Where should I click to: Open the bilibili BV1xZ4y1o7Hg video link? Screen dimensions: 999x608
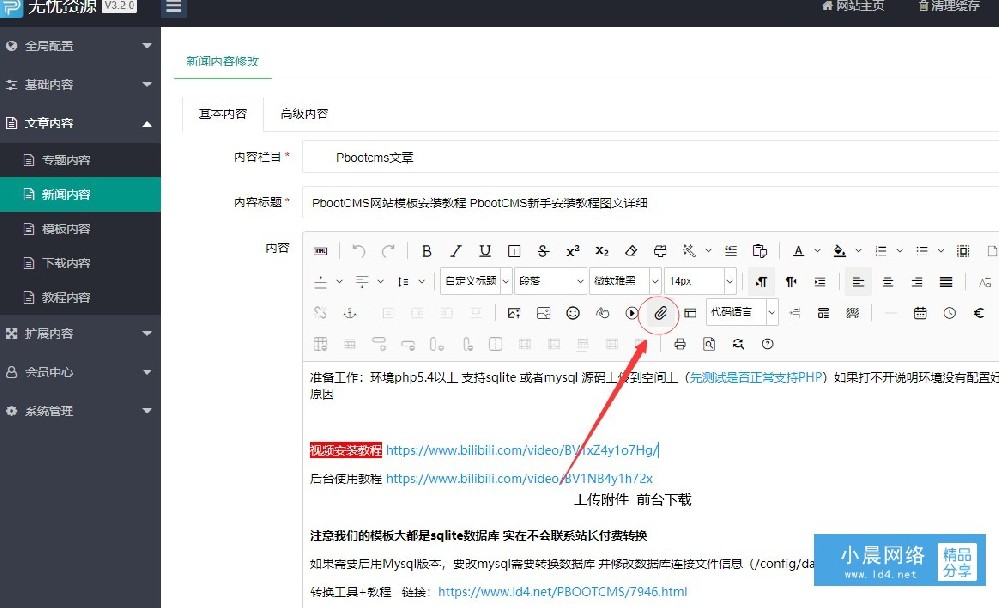pos(521,451)
